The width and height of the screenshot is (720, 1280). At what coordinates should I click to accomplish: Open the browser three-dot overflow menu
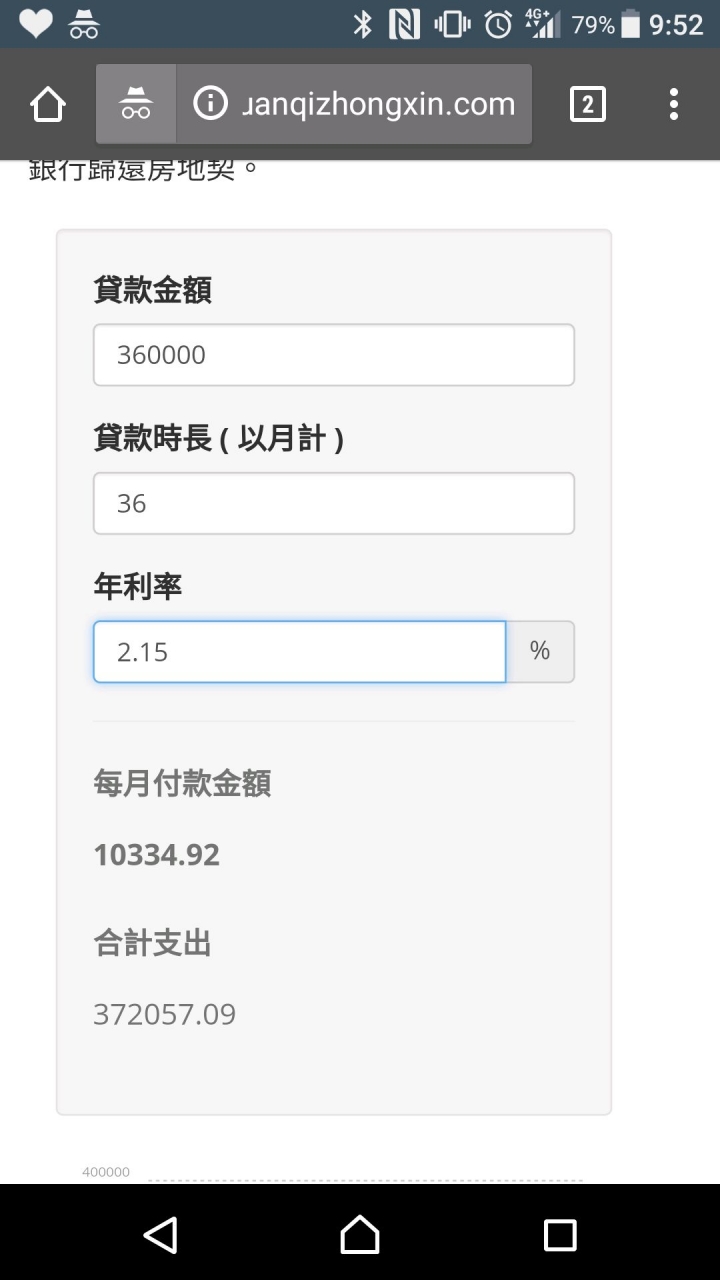(x=674, y=104)
